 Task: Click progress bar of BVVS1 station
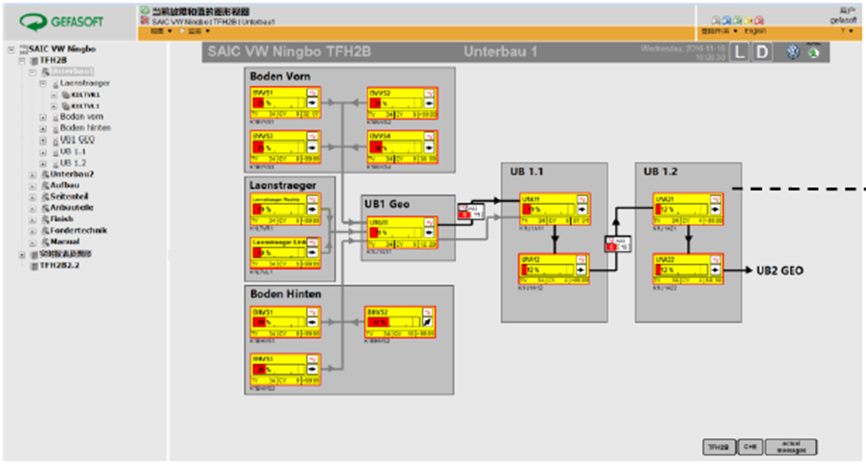click(x=278, y=103)
